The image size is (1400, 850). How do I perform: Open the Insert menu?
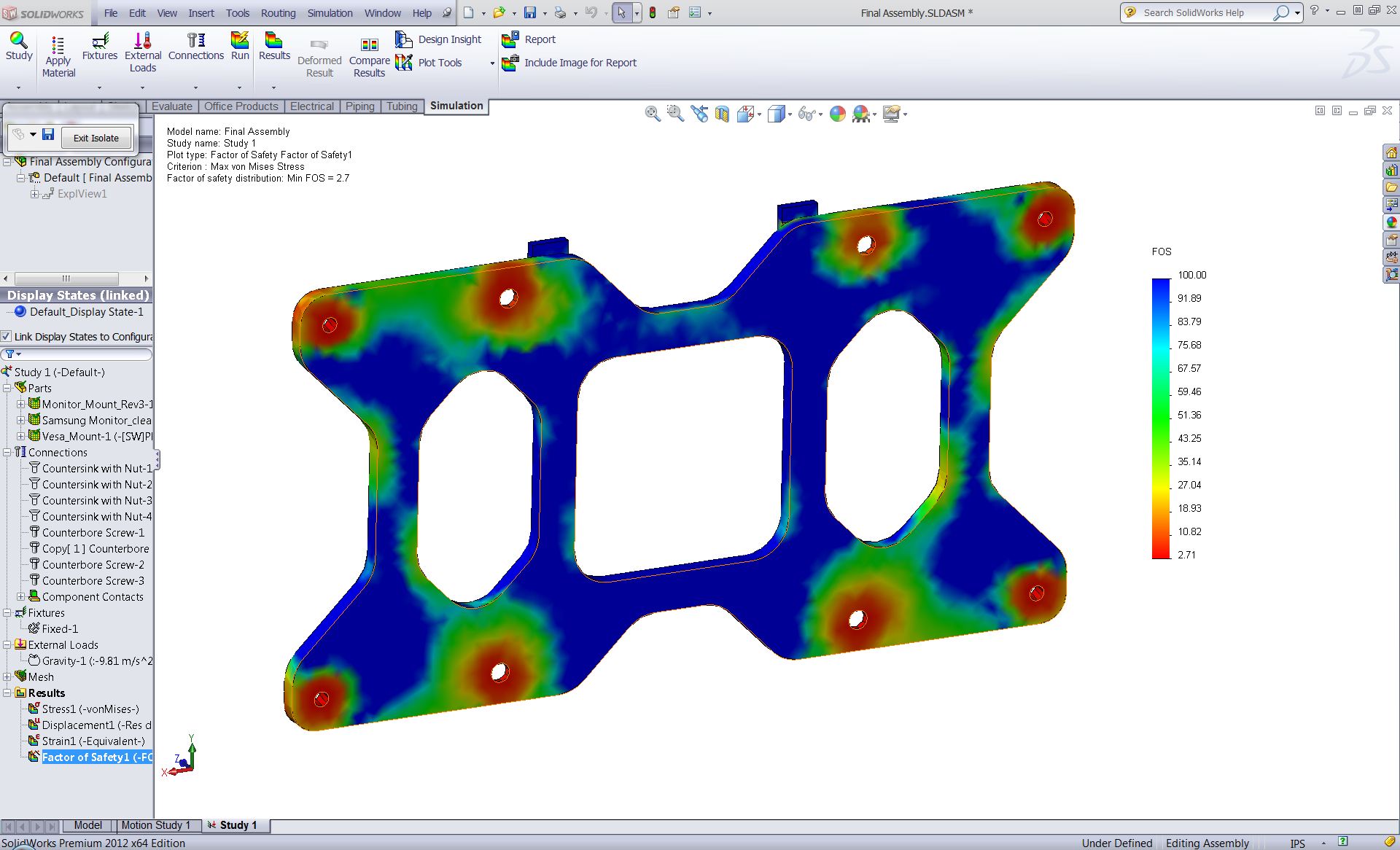tap(201, 13)
